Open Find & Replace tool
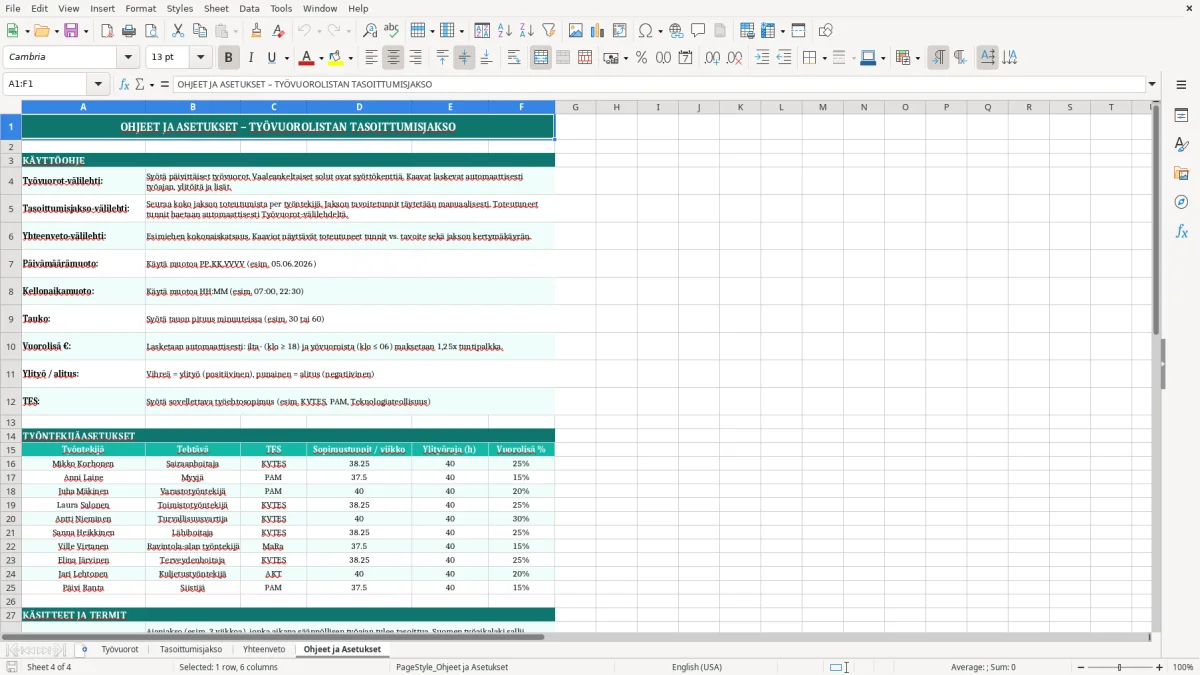Image resolution: width=1200 pixels, height=675 pixels. tap(370, 31)
